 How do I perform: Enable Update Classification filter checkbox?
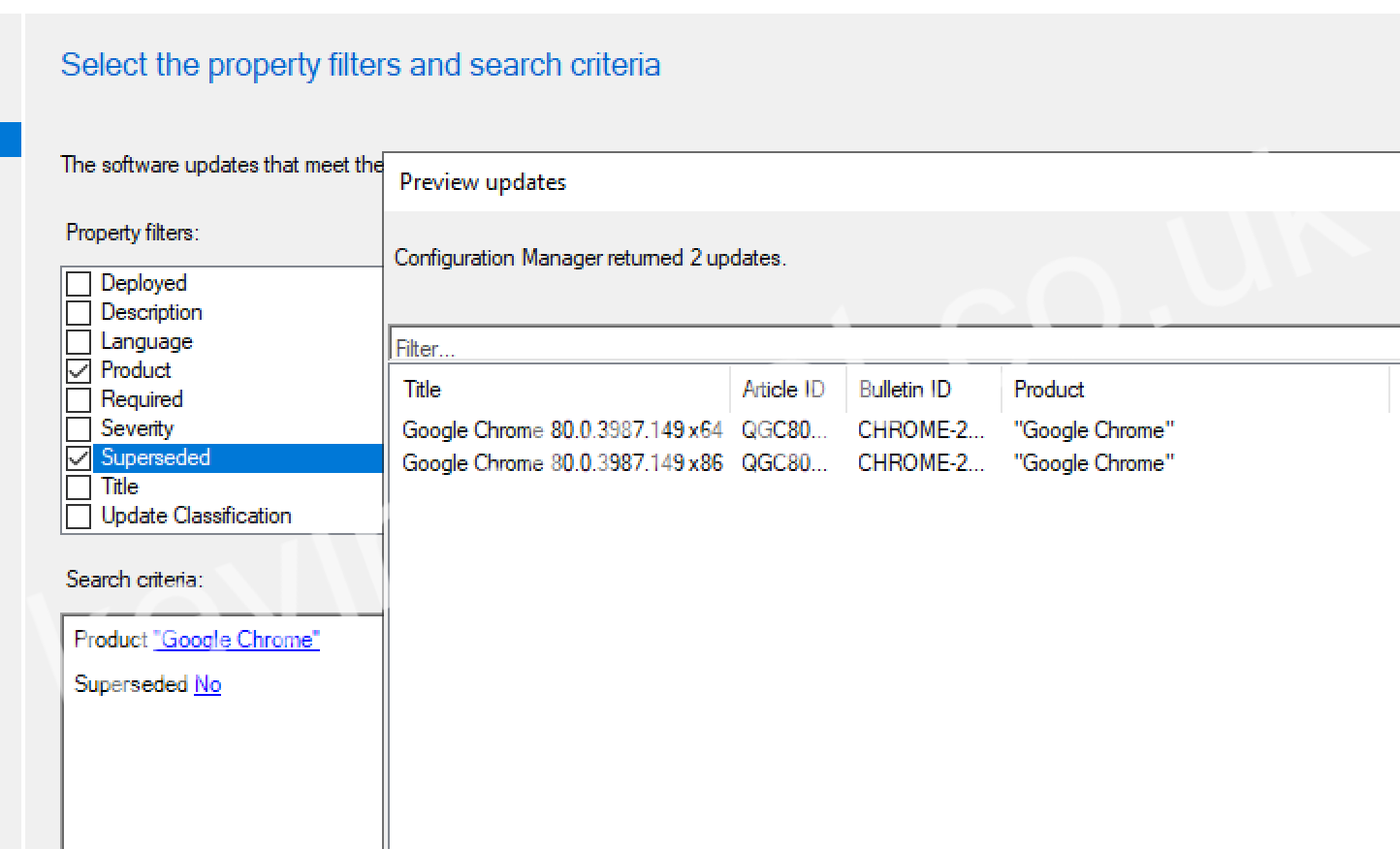[x=79, y=516]
